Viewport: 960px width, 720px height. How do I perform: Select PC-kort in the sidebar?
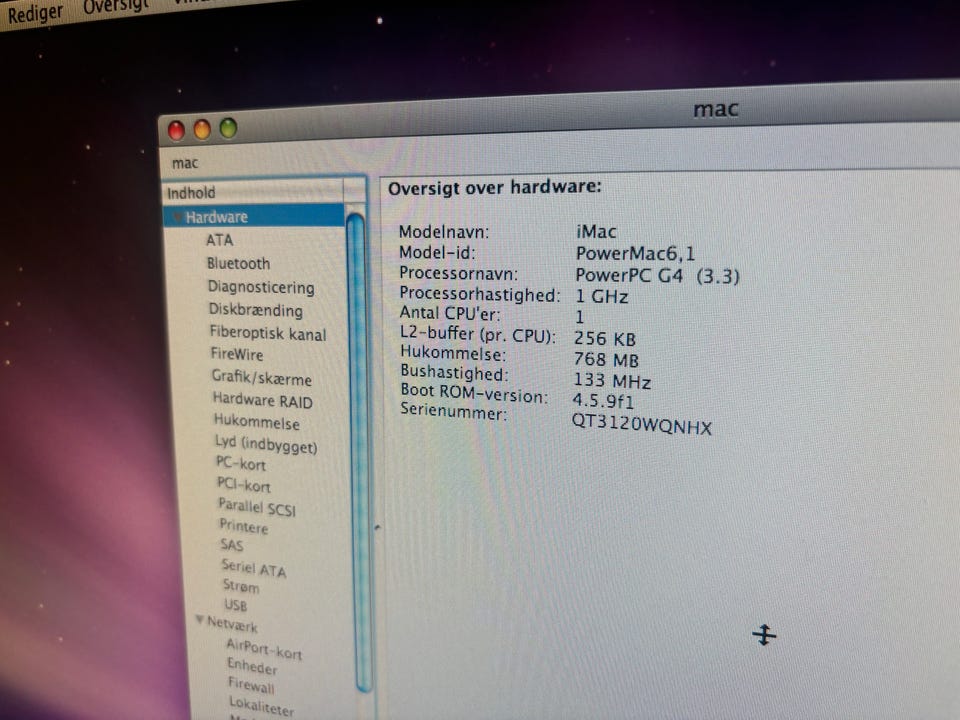[x=241, y=463]
